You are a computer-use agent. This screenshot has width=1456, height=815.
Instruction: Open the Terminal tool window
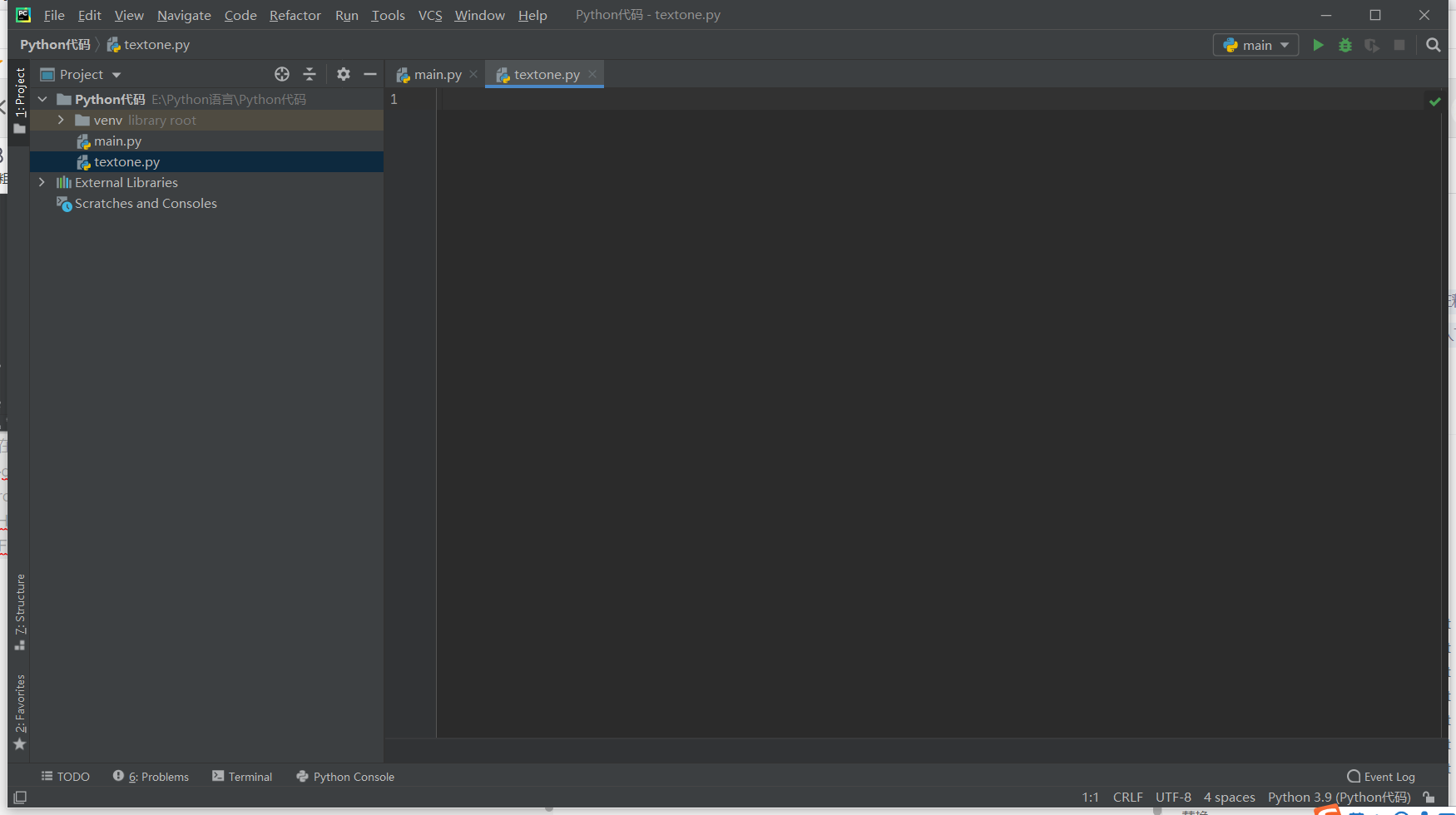click(x=242, y=777)
